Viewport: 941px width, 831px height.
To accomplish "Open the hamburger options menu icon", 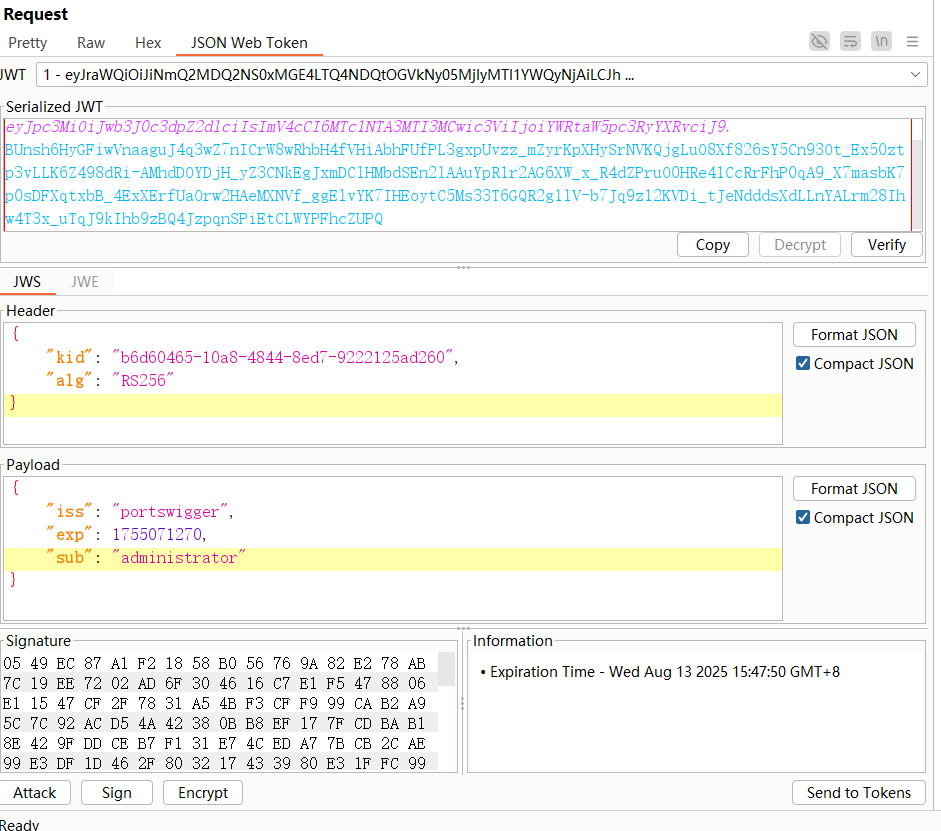I will tap(912, 41).
